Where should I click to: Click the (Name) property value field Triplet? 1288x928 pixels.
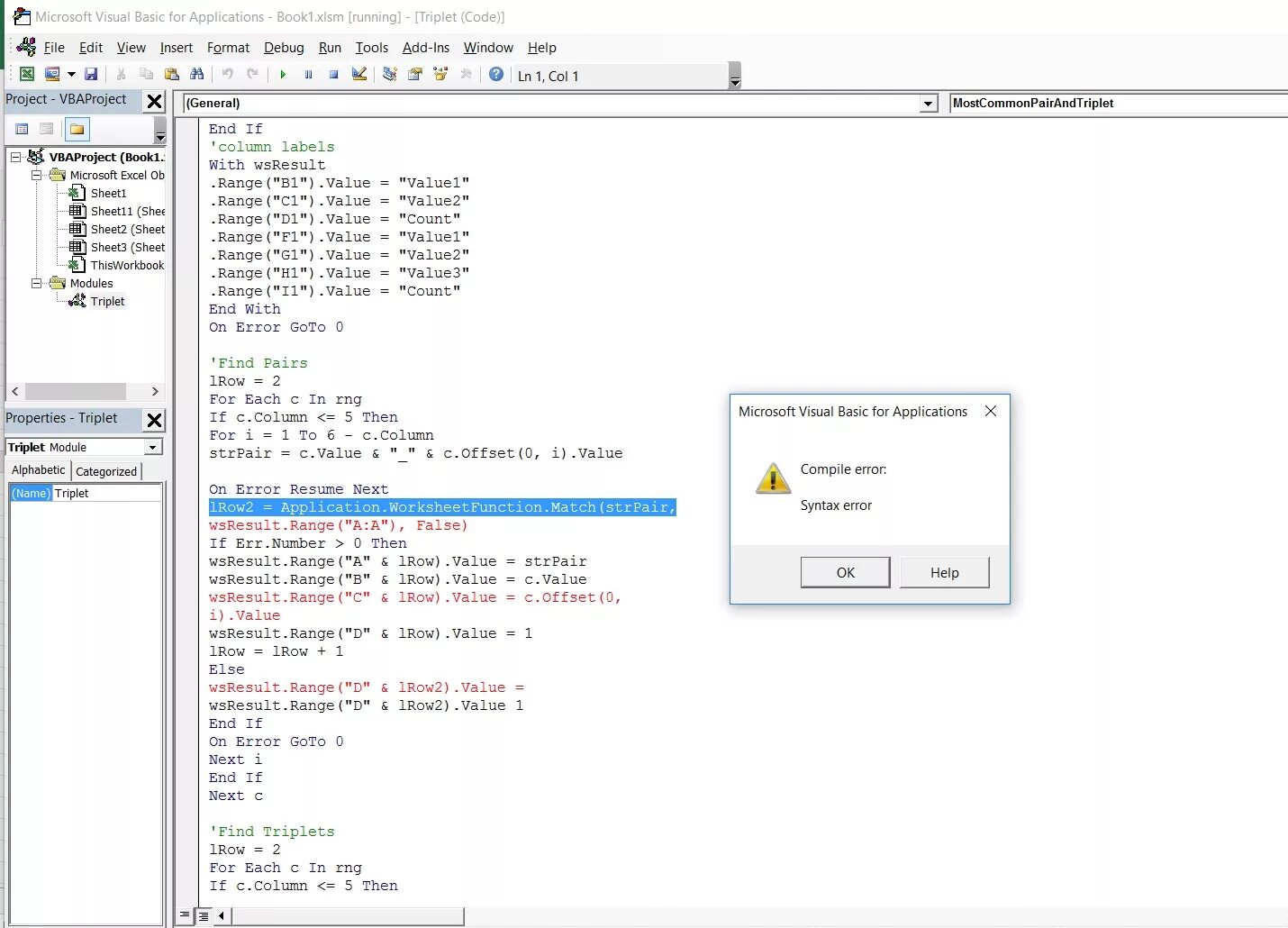[106, 493]
